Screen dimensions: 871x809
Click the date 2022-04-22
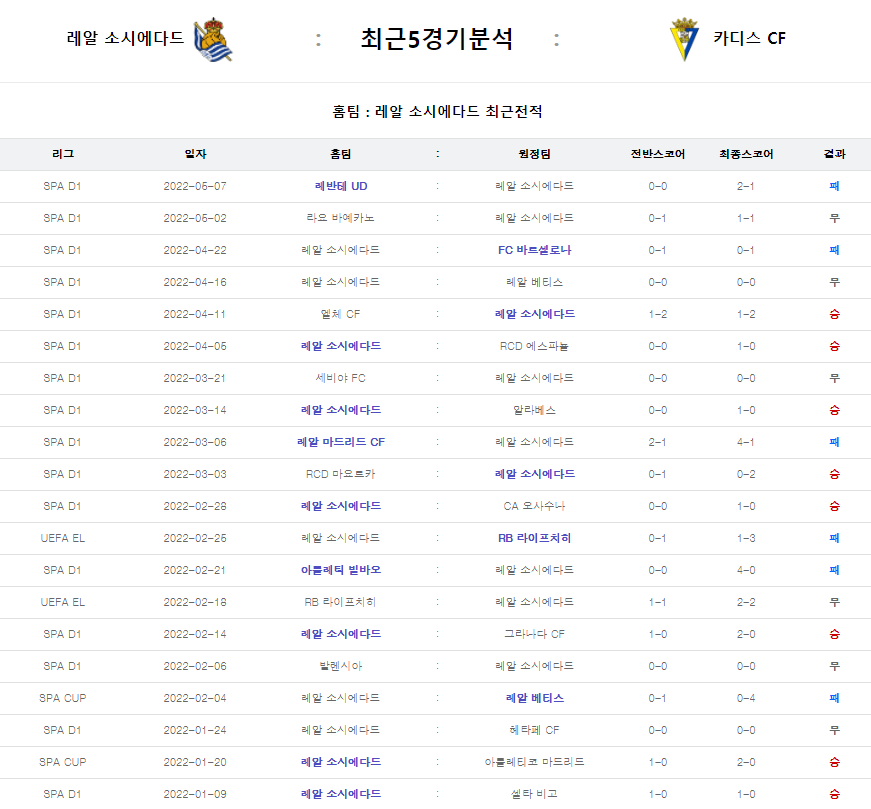(195, 250)
